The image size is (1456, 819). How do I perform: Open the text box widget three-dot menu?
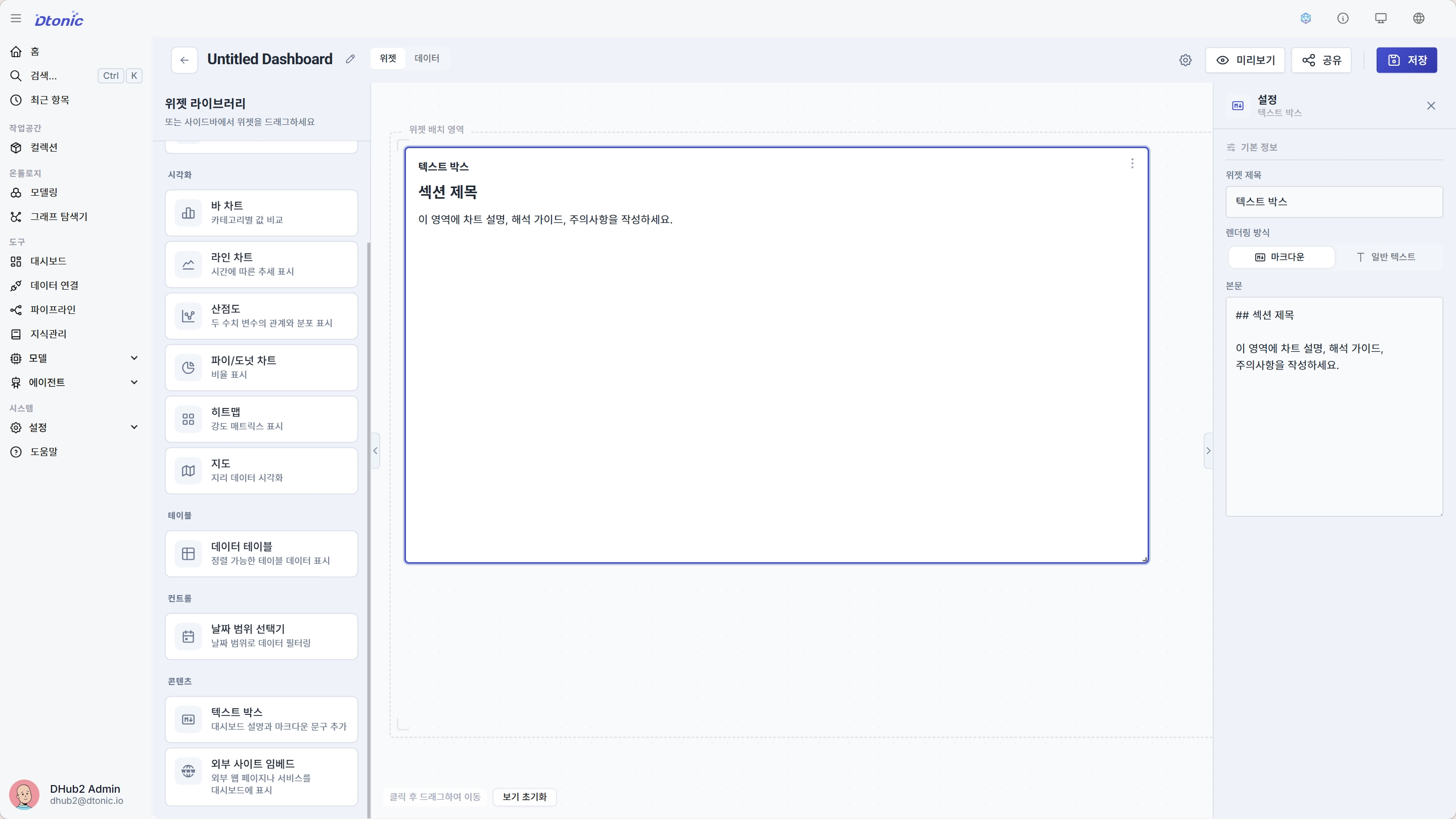click(x=1132, y=163)
